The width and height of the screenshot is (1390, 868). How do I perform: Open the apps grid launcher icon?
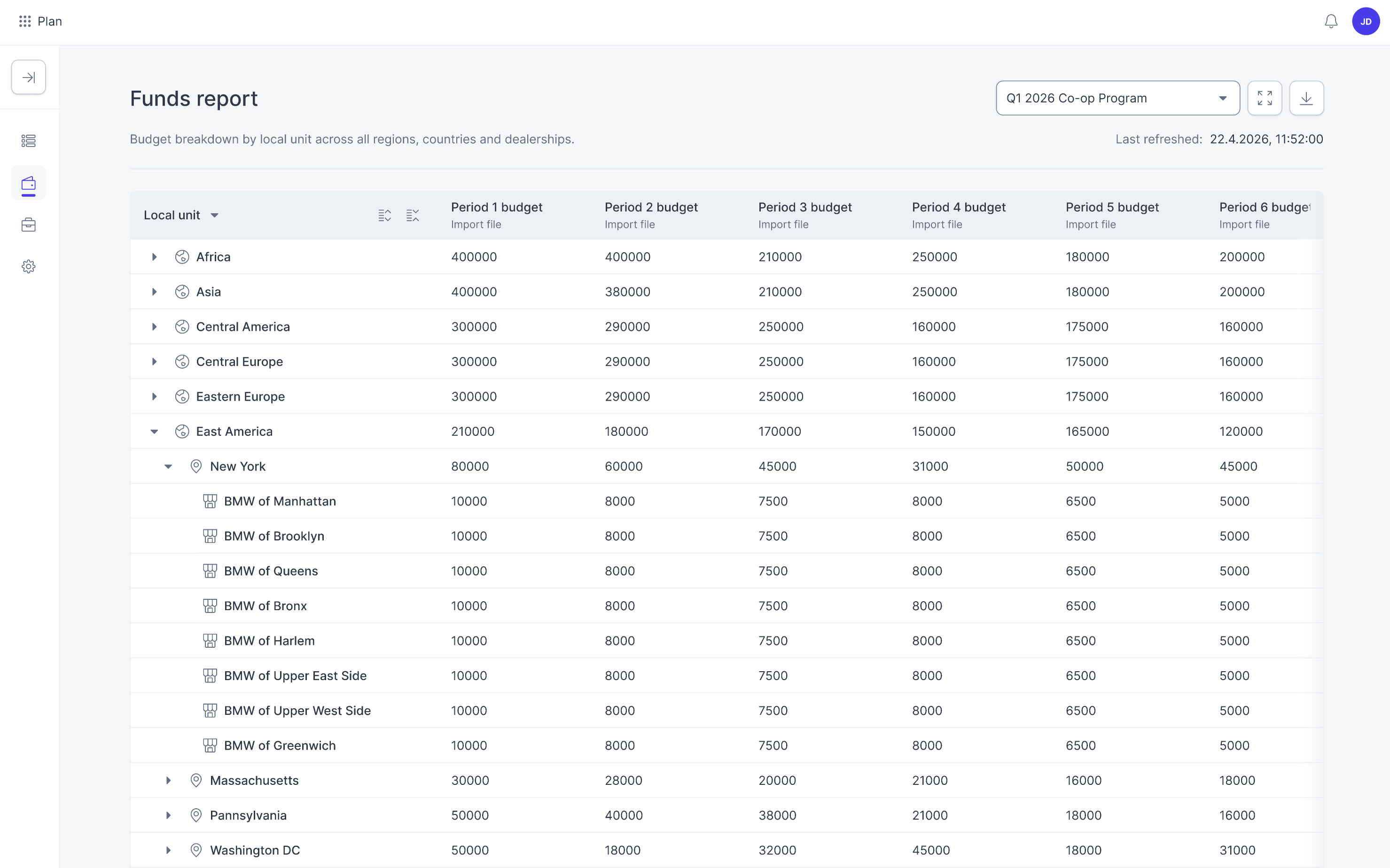(x=25, y=21)
